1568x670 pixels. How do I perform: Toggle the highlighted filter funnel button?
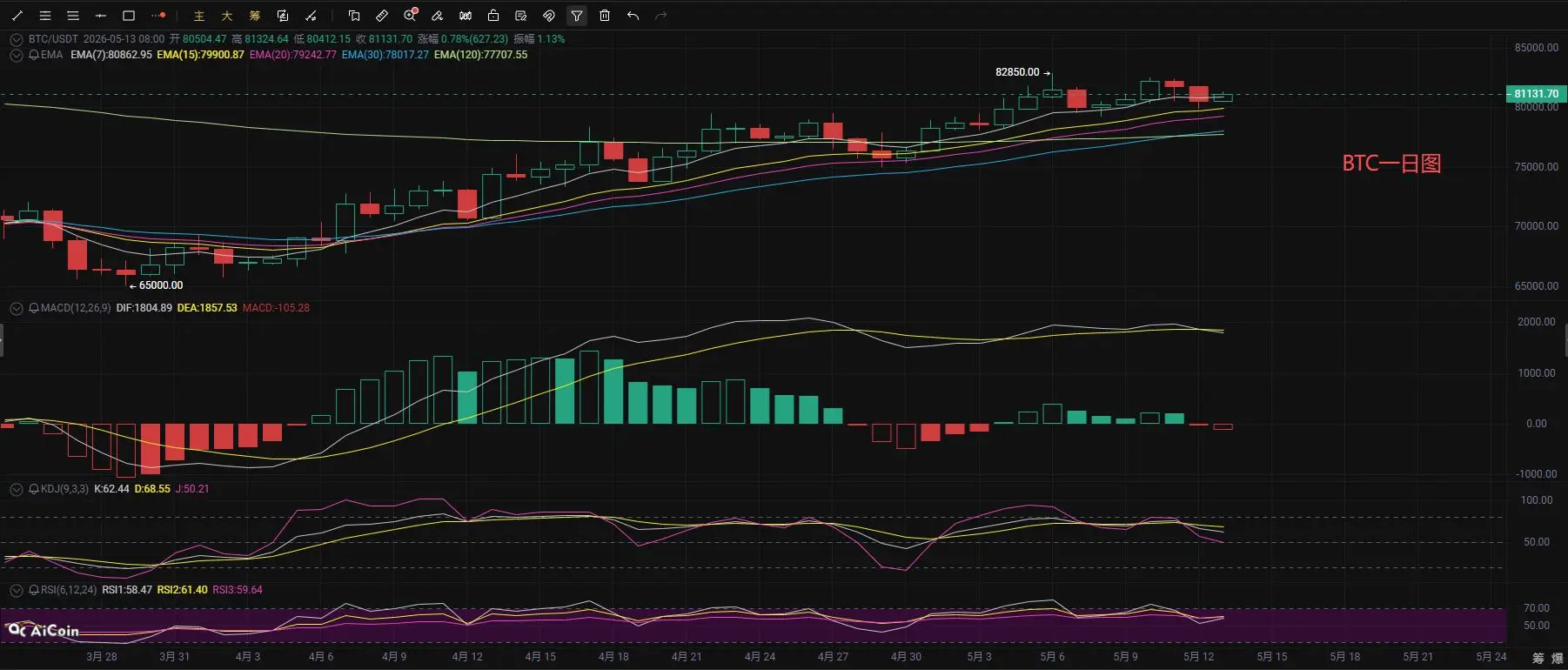point(577,16)
